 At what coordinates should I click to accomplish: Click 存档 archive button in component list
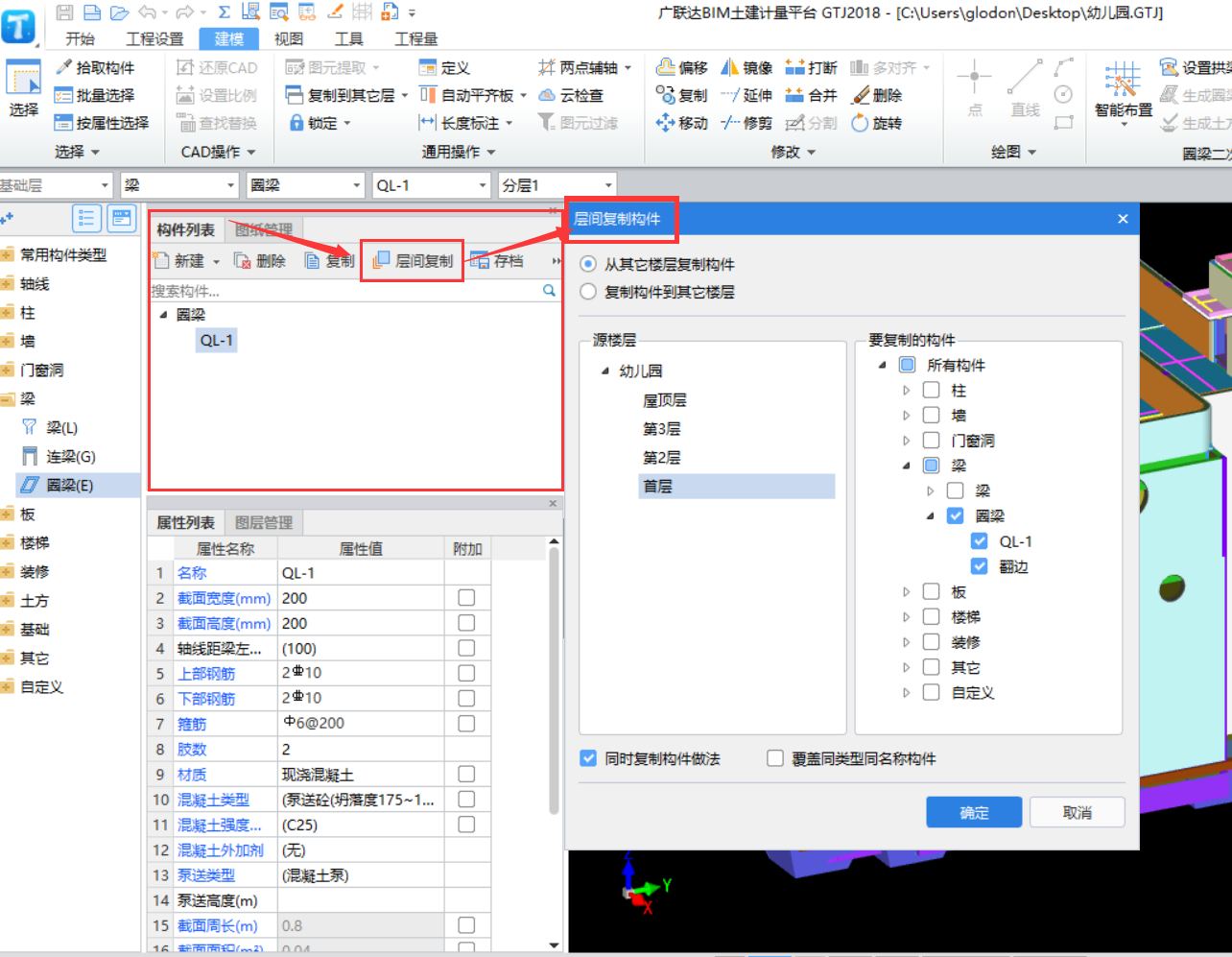pyautogui.click(x=497, y=261)
